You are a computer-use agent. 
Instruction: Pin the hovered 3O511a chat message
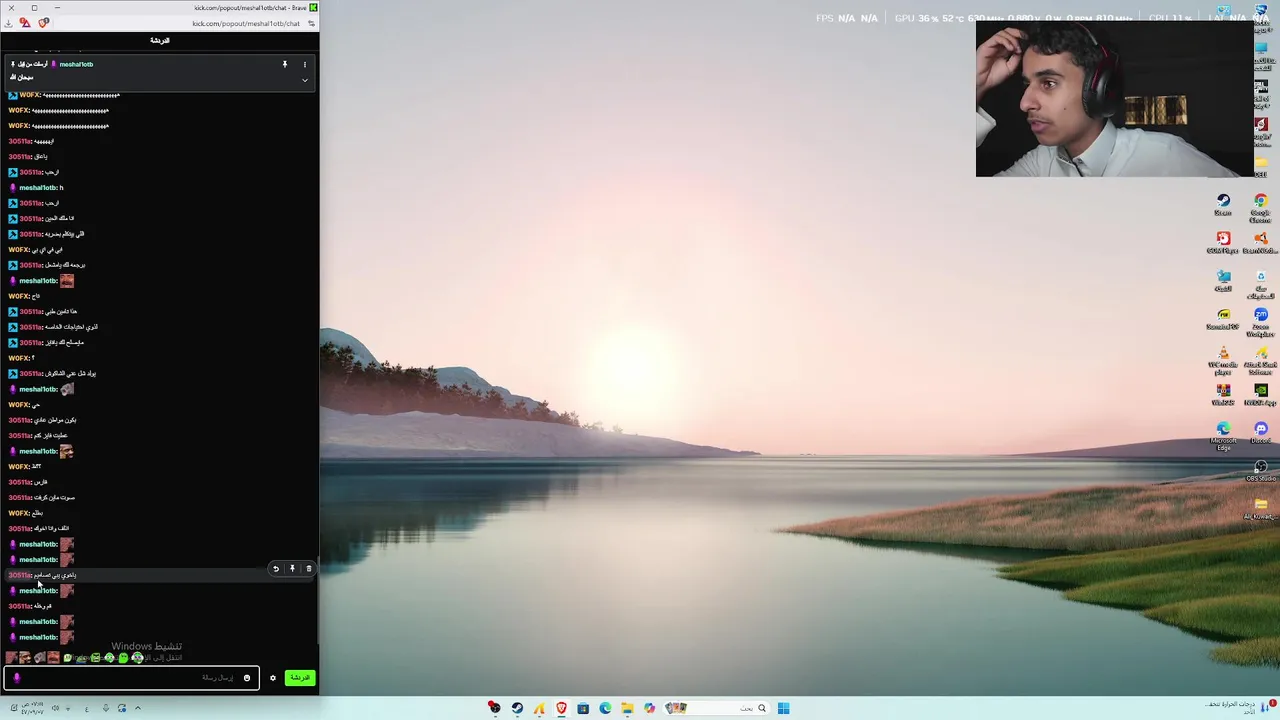[292, 568]
